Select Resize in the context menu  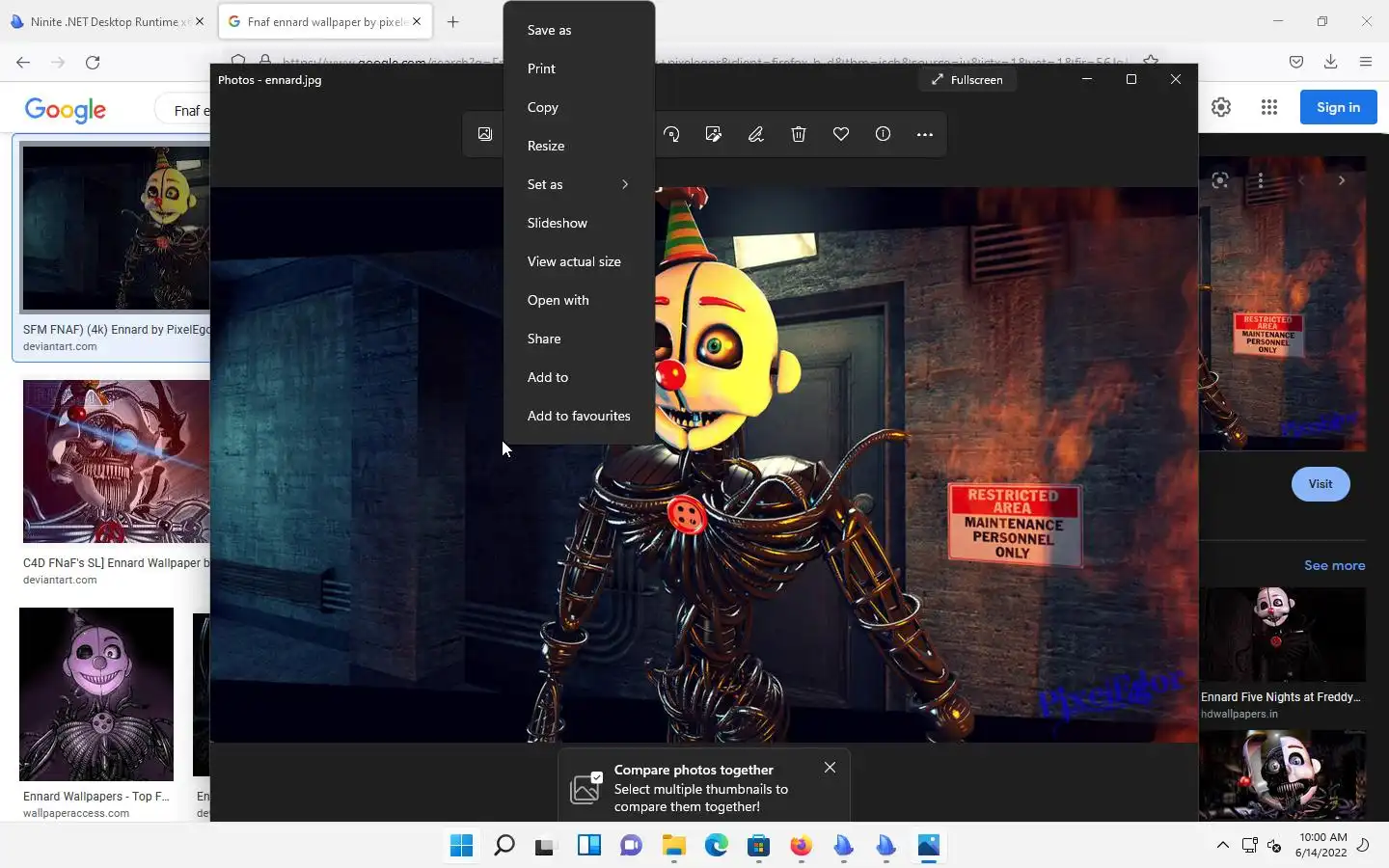pos(546,146)
